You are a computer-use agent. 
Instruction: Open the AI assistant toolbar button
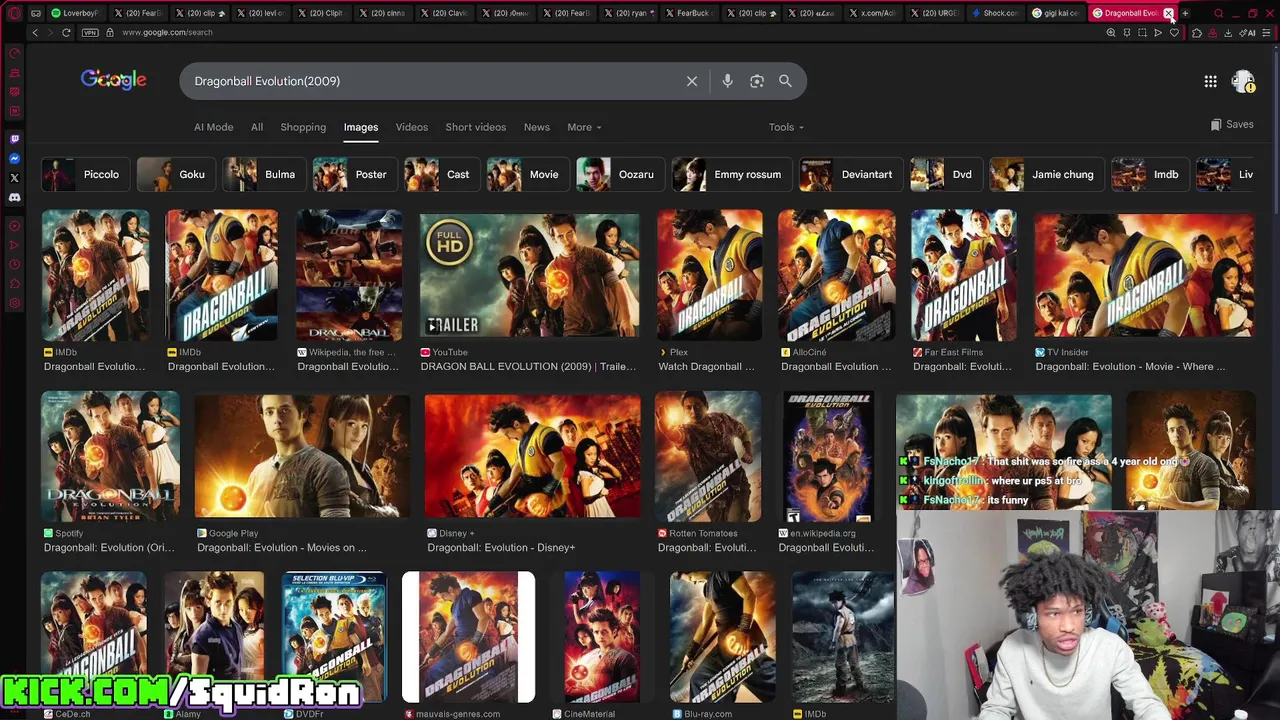point(1248,33)
